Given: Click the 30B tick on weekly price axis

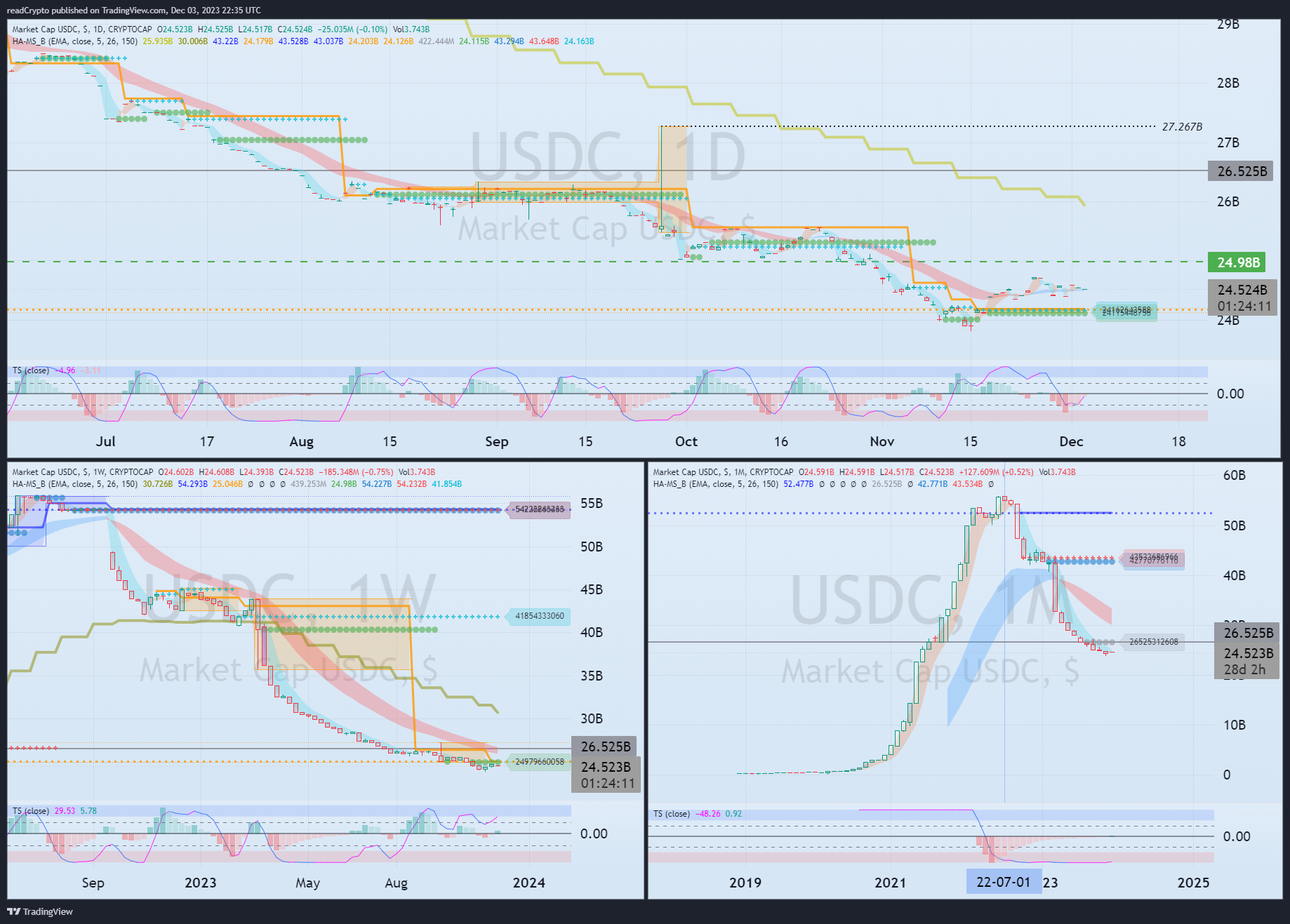Looking at the screenshot, I should coord(592,719).
